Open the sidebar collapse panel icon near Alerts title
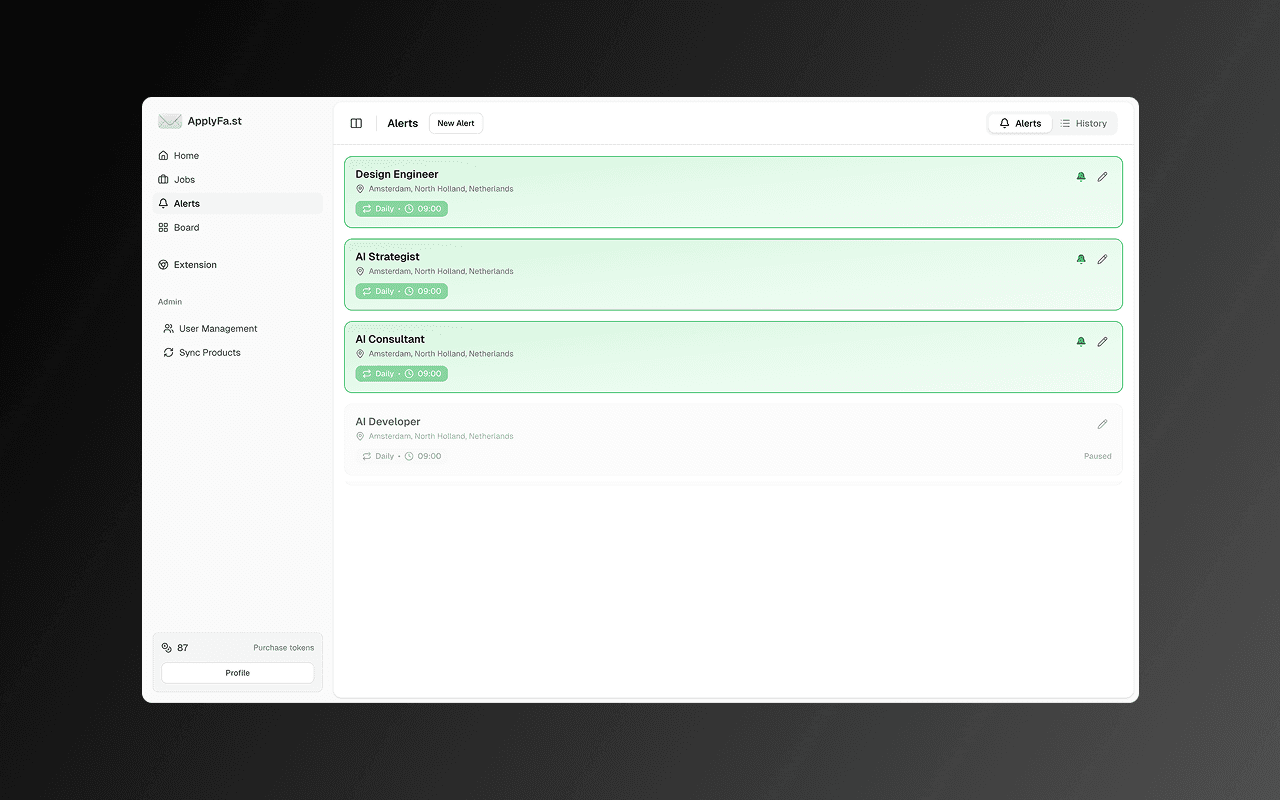The height and width of the screenshot is (800, 1280). [356, 122]
